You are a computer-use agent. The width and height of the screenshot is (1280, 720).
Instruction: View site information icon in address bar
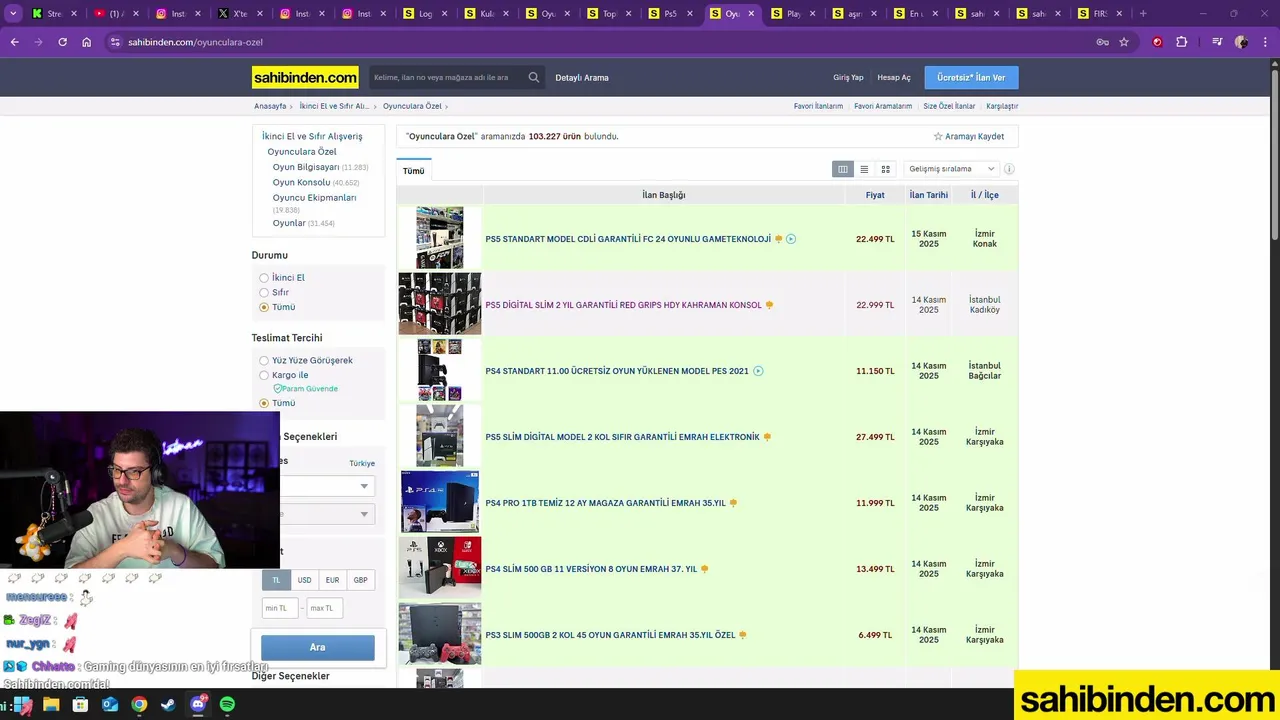click(x=115, y=42)
